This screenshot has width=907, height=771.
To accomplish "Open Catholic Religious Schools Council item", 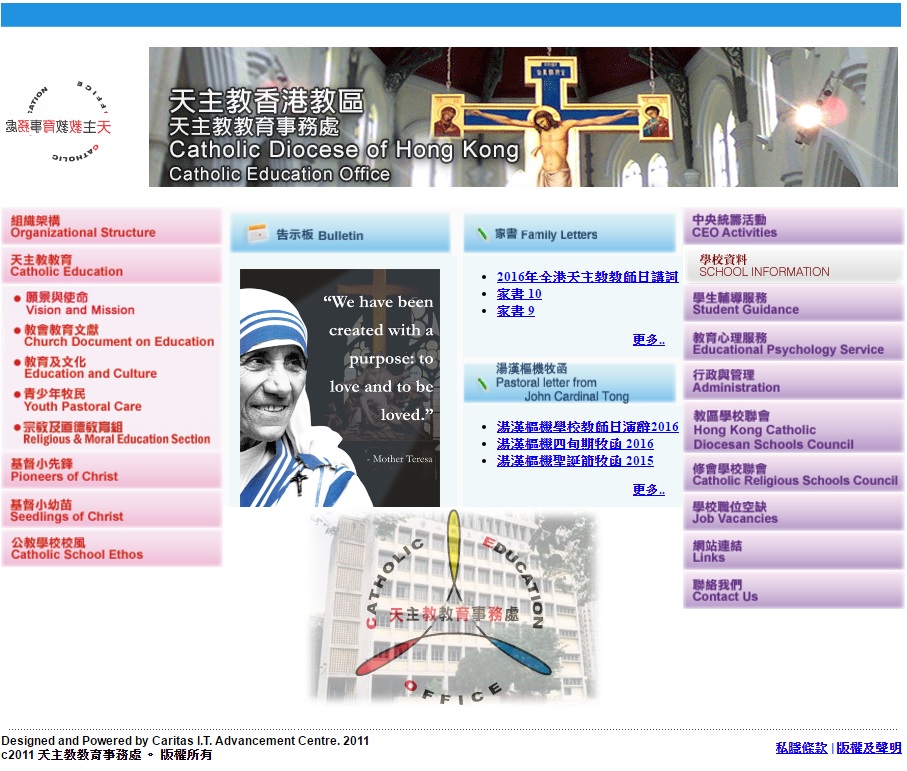I will (793, 474).
